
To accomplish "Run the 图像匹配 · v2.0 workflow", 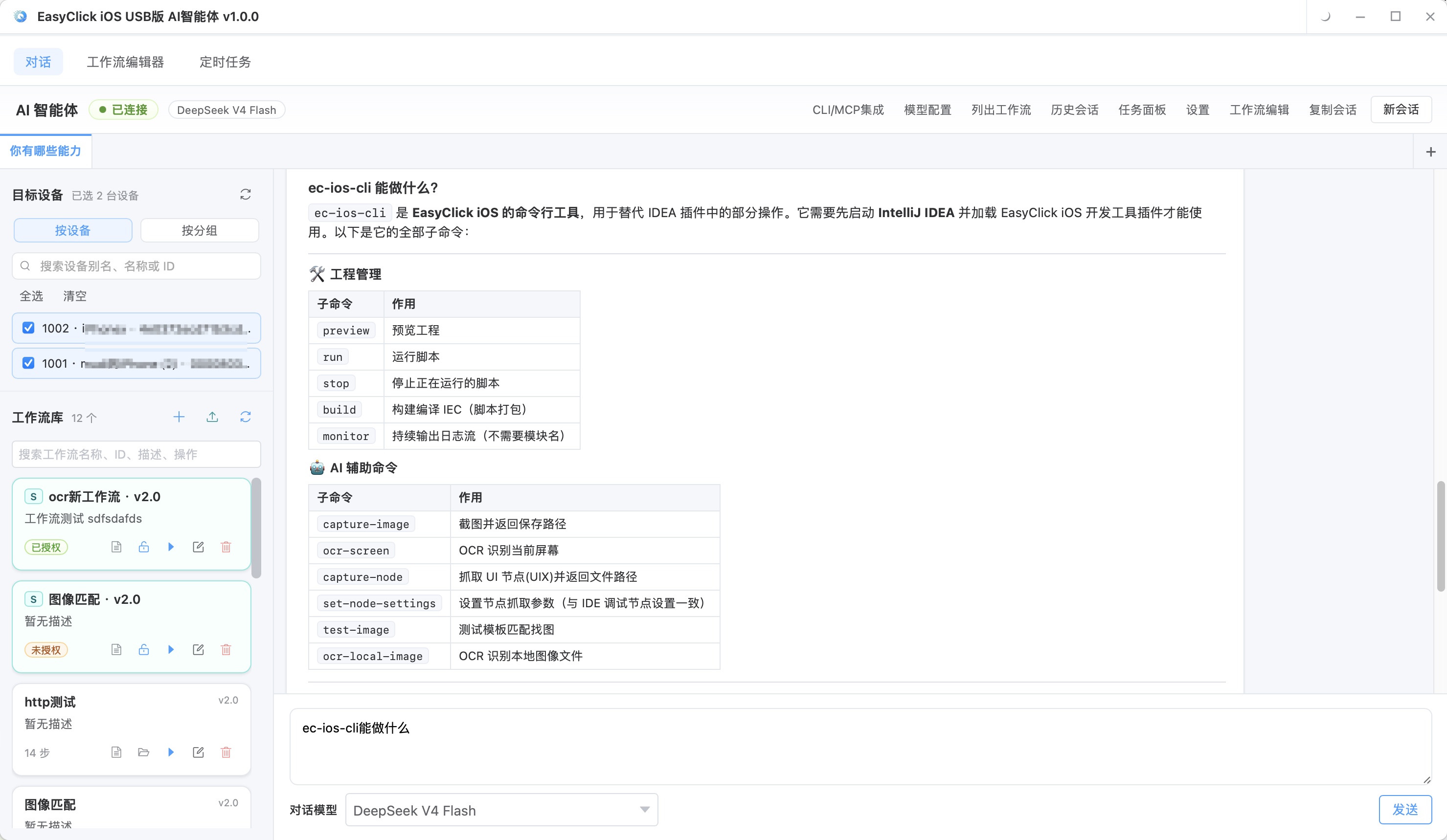I will [x=171, y=649].
